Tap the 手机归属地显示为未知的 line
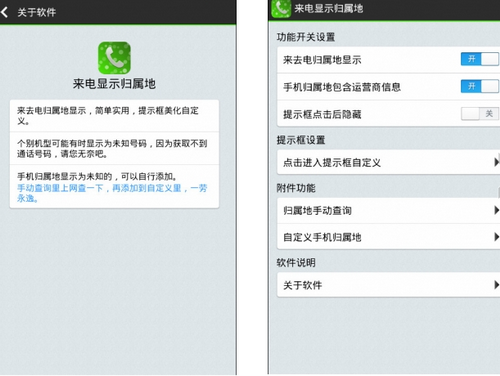The width and height of the screenshot is (500, 376). coord(97,176)
